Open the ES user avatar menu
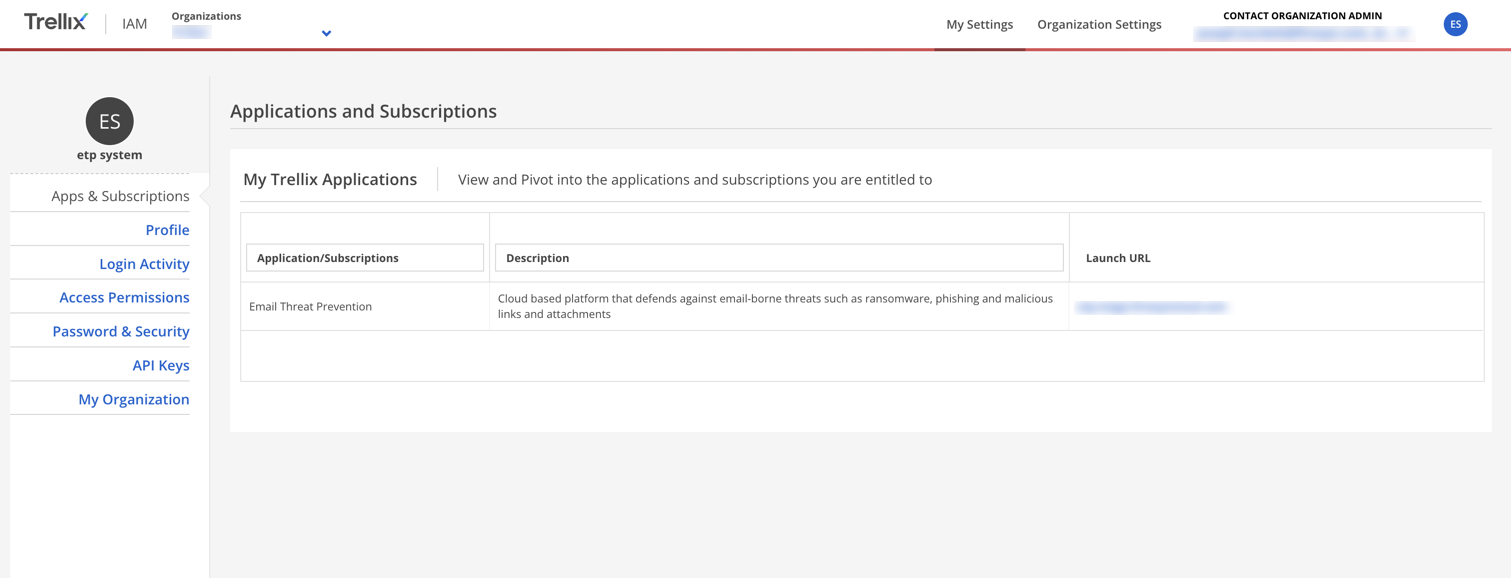1511x578 pixels. 1455,24
